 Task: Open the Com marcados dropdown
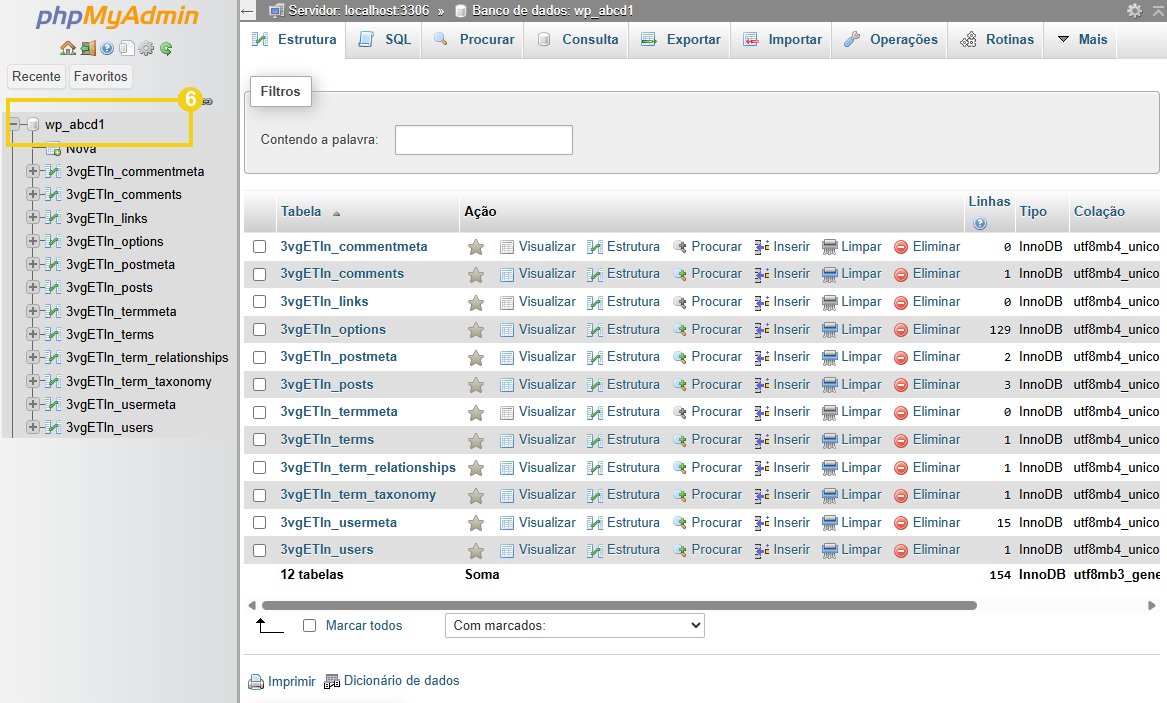click(x=574, y=625)
